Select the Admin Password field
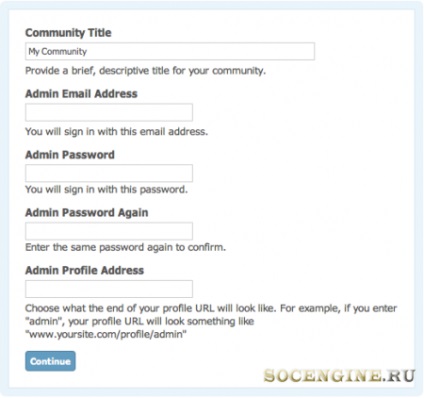The image size is (424, 398). pyautogui.click(x=109, y=173)
